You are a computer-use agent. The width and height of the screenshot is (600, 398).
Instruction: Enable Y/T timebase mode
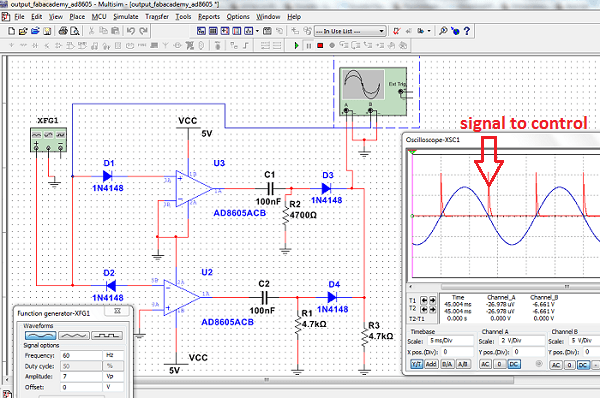point(416,364)
